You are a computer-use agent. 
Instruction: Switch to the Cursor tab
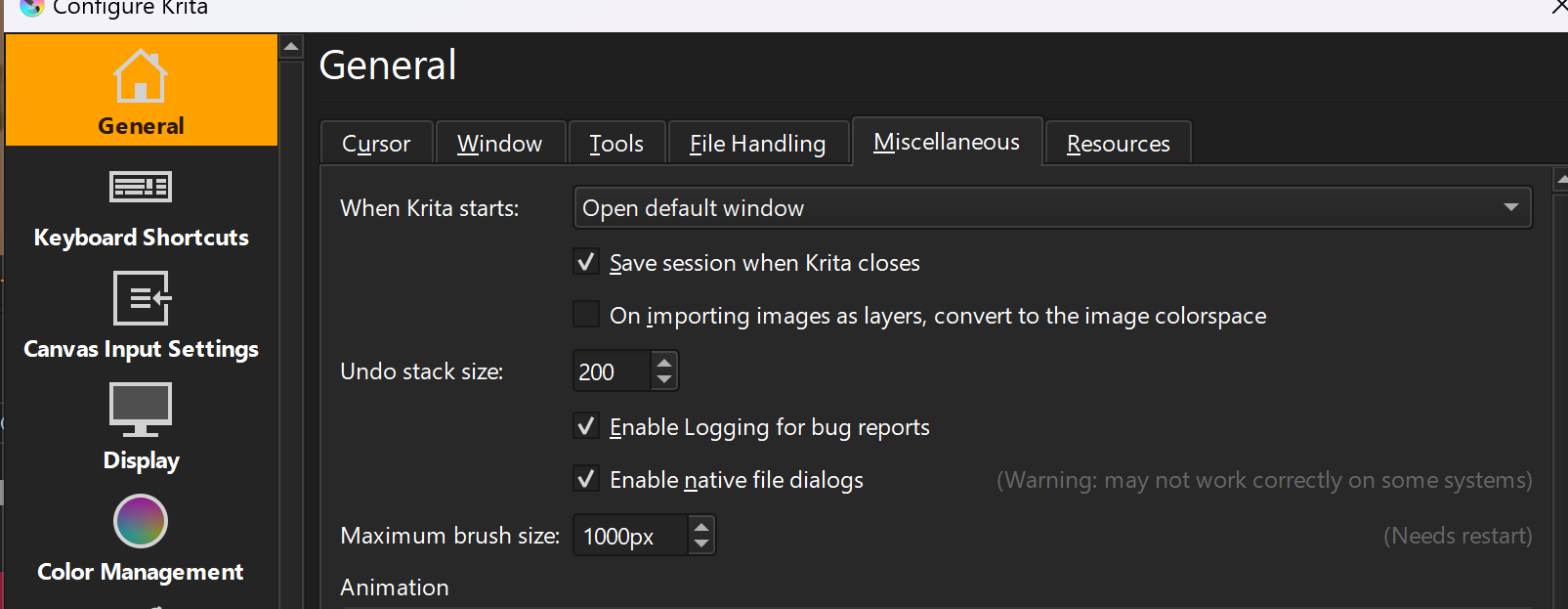click(376, 144)
